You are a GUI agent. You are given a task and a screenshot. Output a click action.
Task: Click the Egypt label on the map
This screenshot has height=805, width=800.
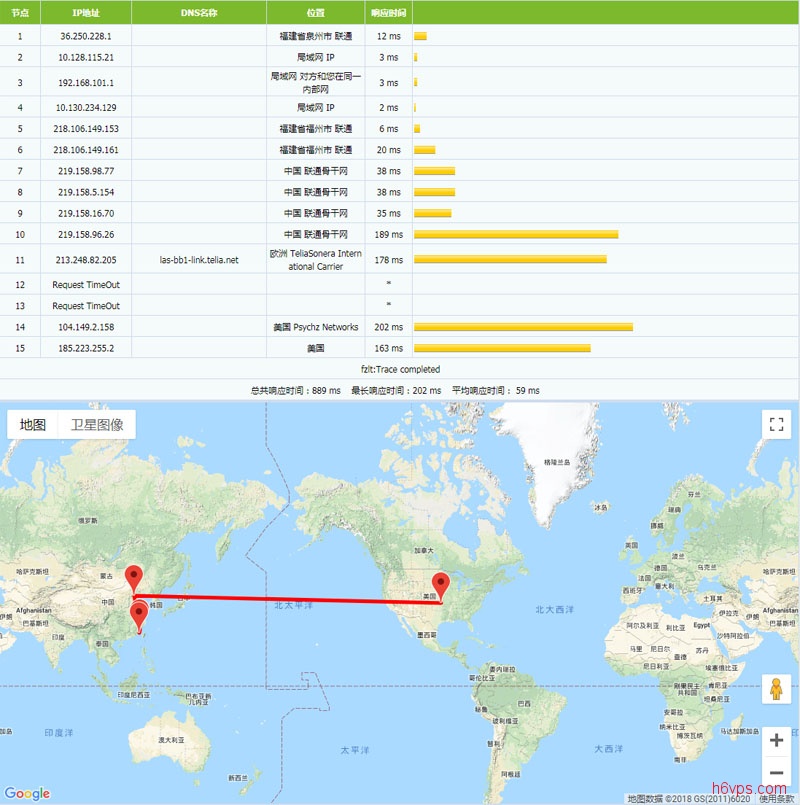[702, 625]
